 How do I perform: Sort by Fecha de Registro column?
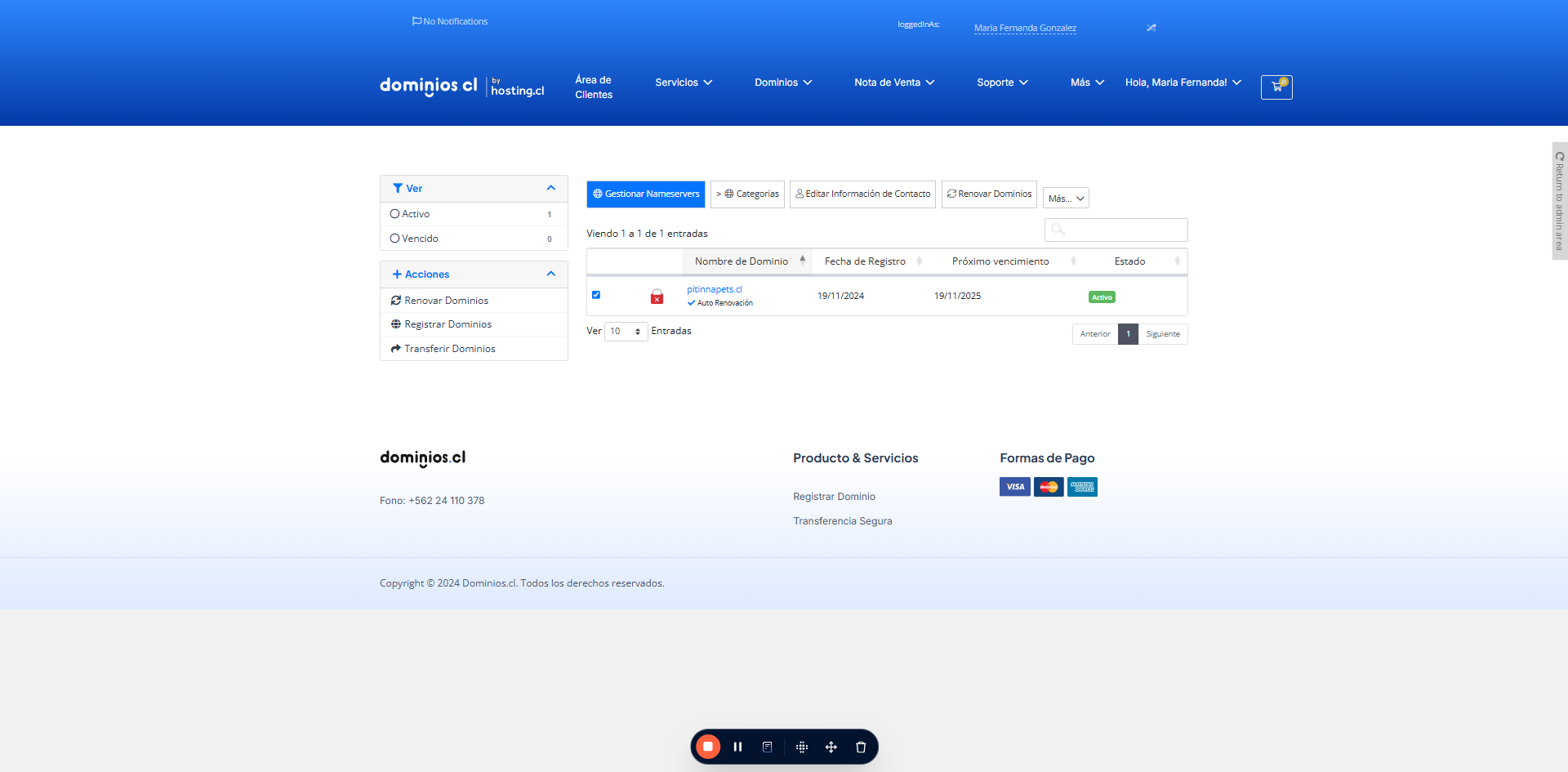(x=870, y=261)
